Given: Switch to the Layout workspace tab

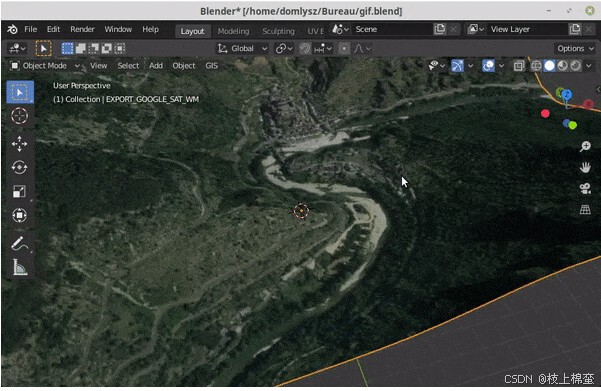Looking at the screenshot, I should coord(192,31).
